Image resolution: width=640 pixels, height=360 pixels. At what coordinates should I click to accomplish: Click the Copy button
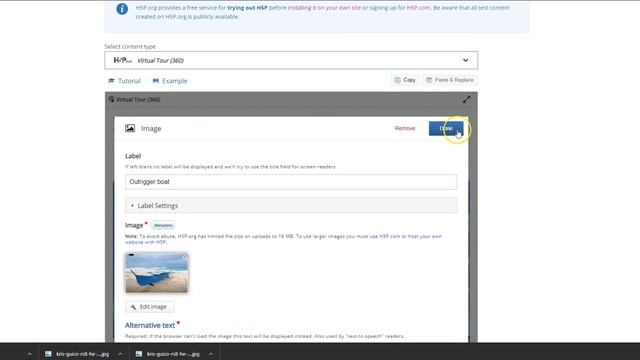[405, 80]
